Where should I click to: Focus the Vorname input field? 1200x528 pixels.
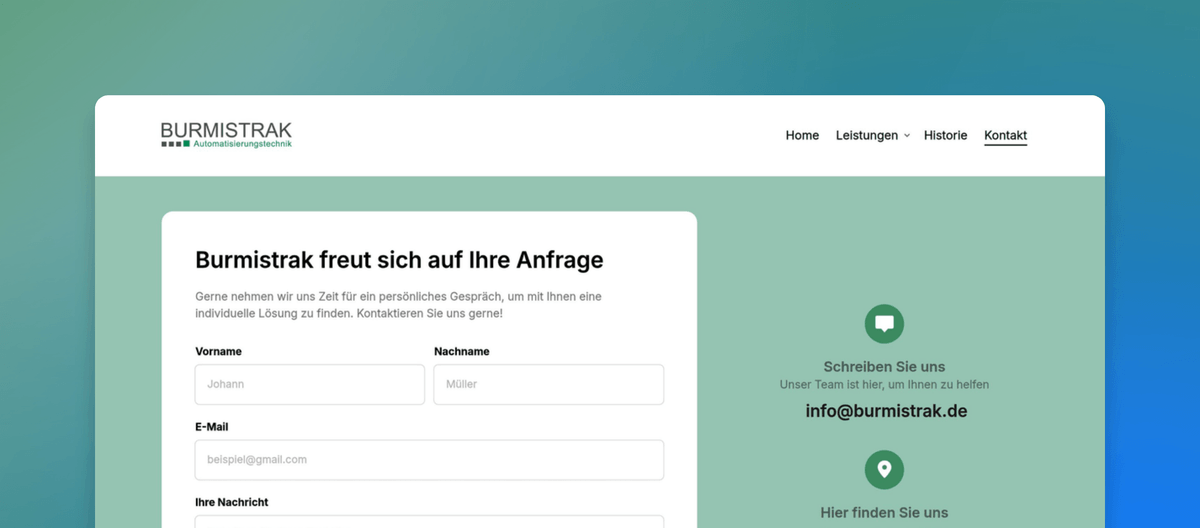(310, 384)
